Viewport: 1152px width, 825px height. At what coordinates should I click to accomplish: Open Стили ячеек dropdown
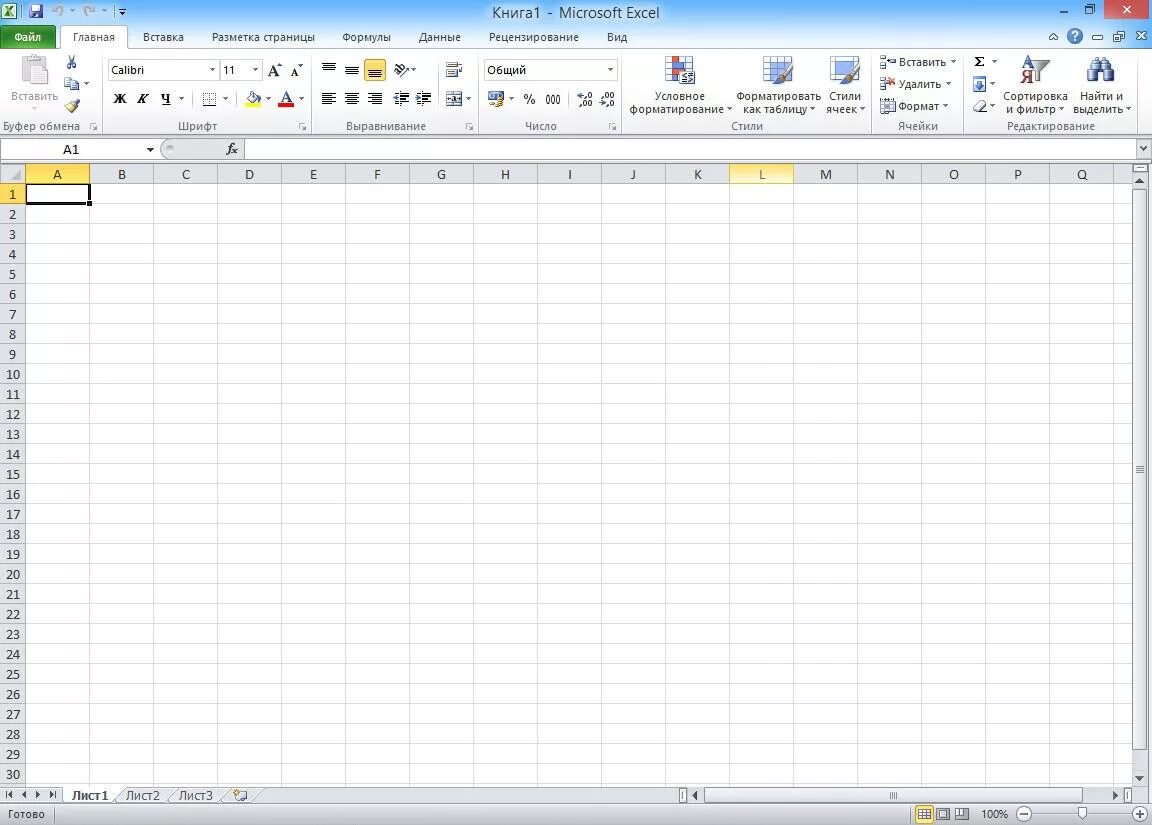(845, 85)
